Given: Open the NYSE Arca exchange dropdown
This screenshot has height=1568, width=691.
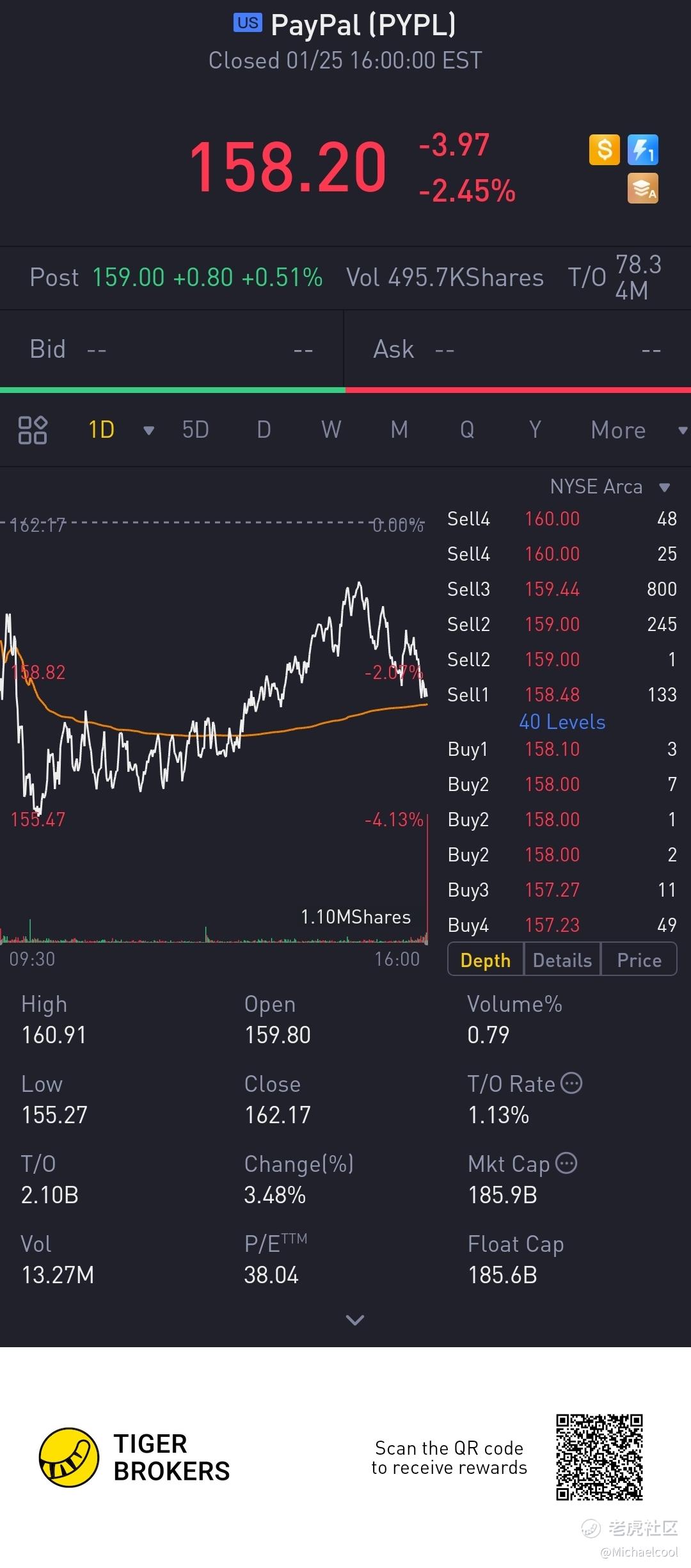Looking at the screenshot, I should [610, 487].
